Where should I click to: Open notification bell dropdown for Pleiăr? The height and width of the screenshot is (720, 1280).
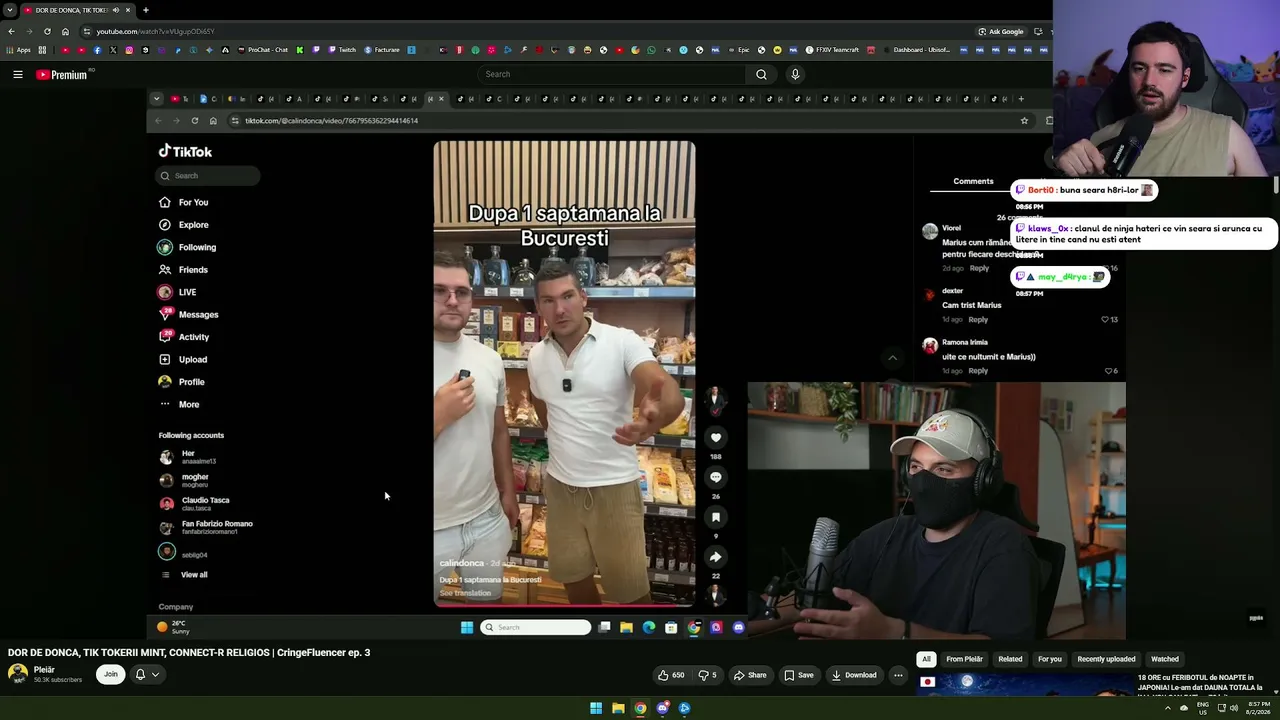tap(147, 674)
